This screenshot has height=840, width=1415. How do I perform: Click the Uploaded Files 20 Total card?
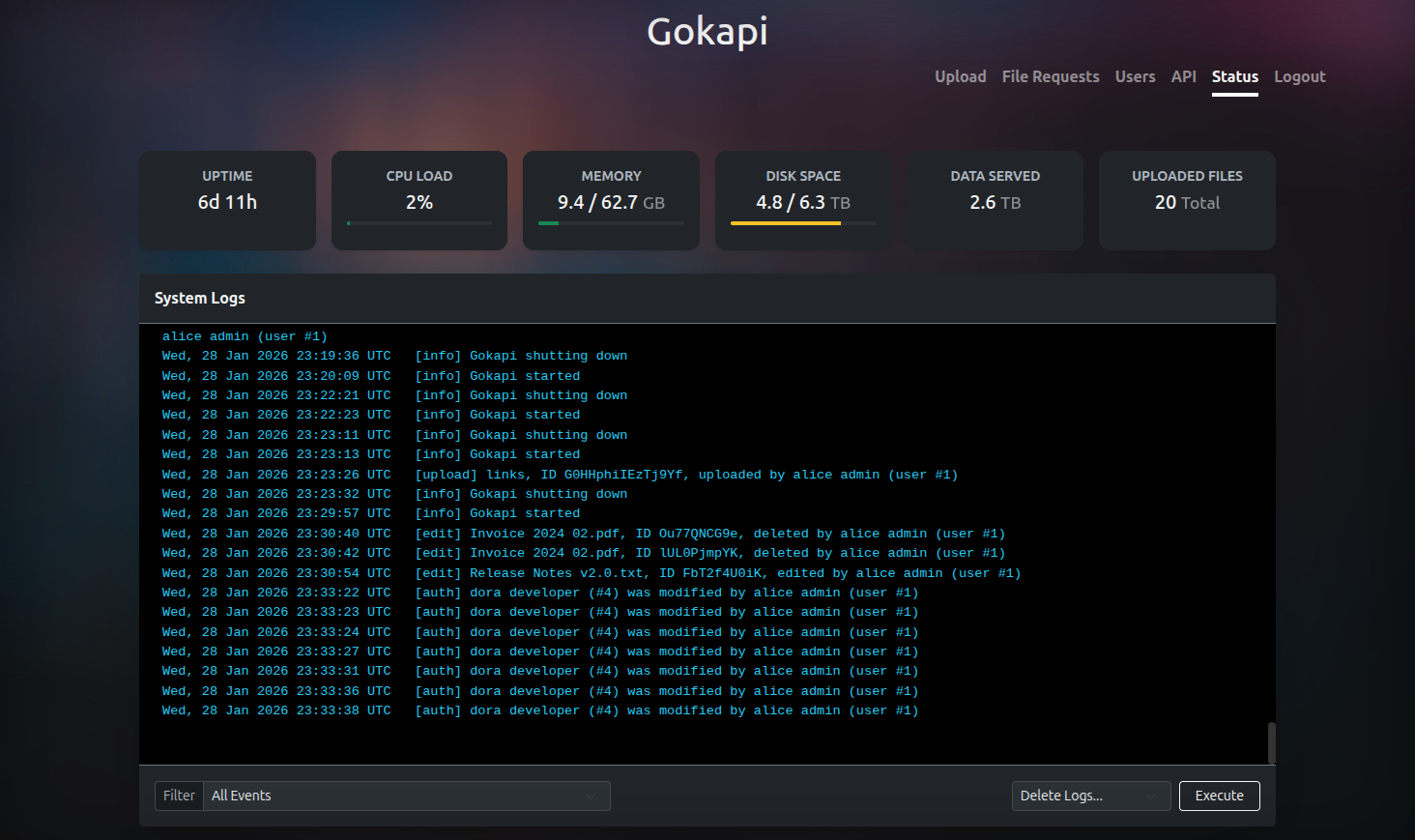click(1187, 200)
